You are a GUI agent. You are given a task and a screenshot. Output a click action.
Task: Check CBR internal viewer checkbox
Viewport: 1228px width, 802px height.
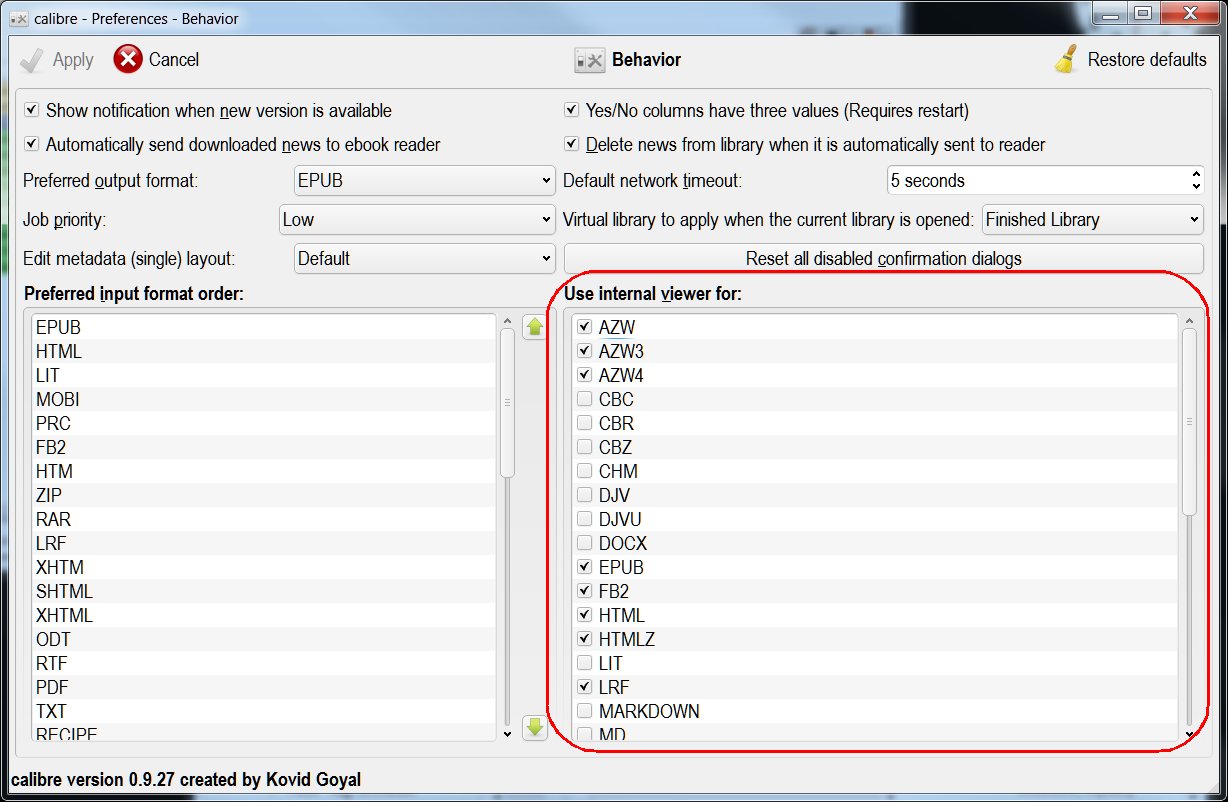coord(585,423)
